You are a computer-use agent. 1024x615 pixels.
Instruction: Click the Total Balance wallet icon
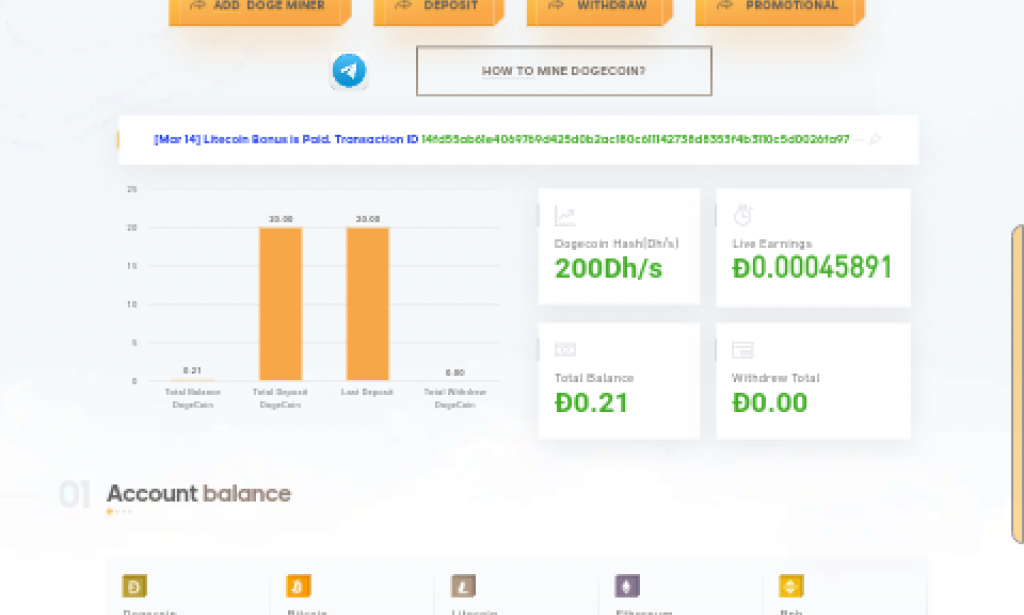(565, 348)
